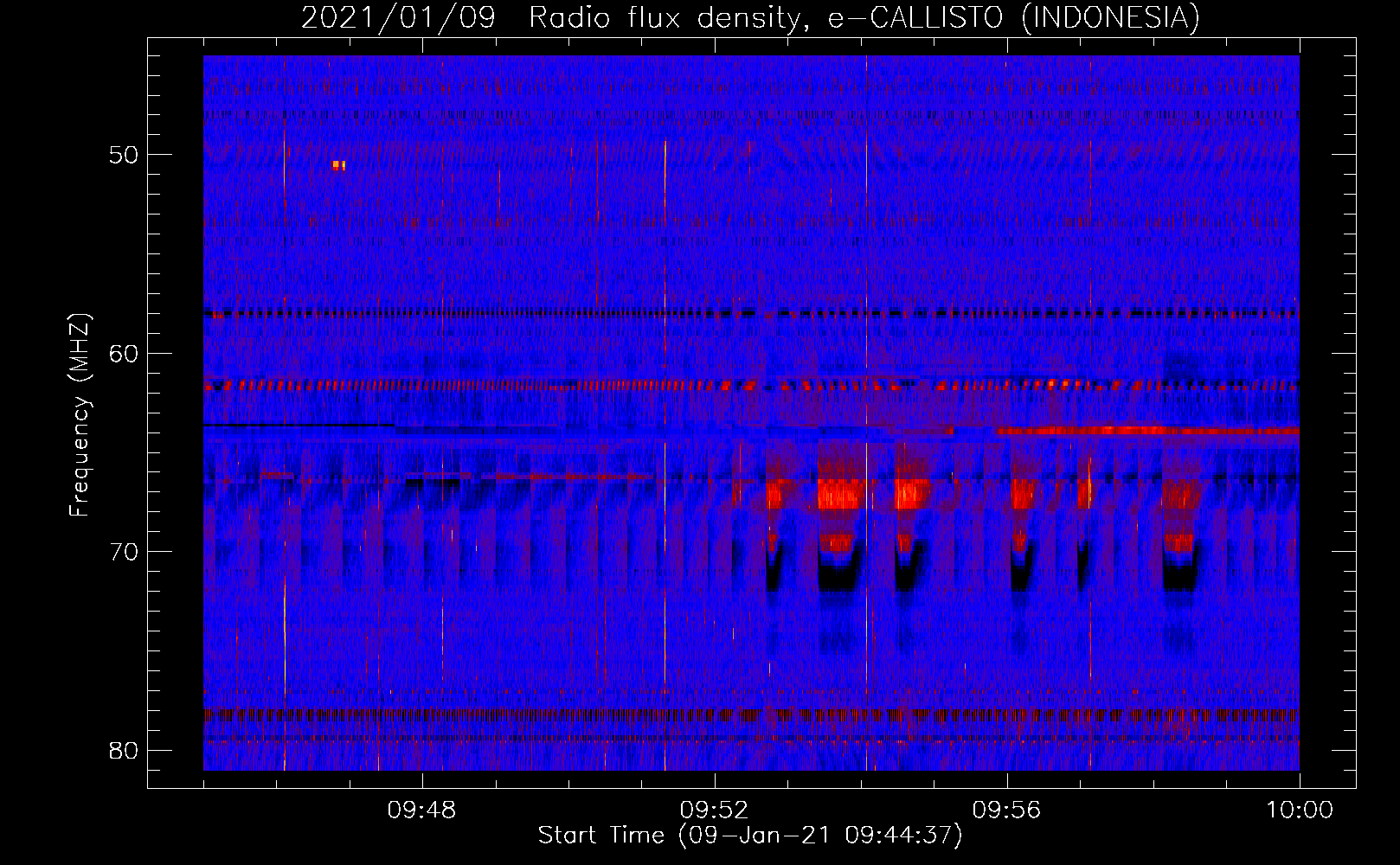Click the left axis '60' frequency label
Viewport: 1400px width, 865px height.
point(124,354)
